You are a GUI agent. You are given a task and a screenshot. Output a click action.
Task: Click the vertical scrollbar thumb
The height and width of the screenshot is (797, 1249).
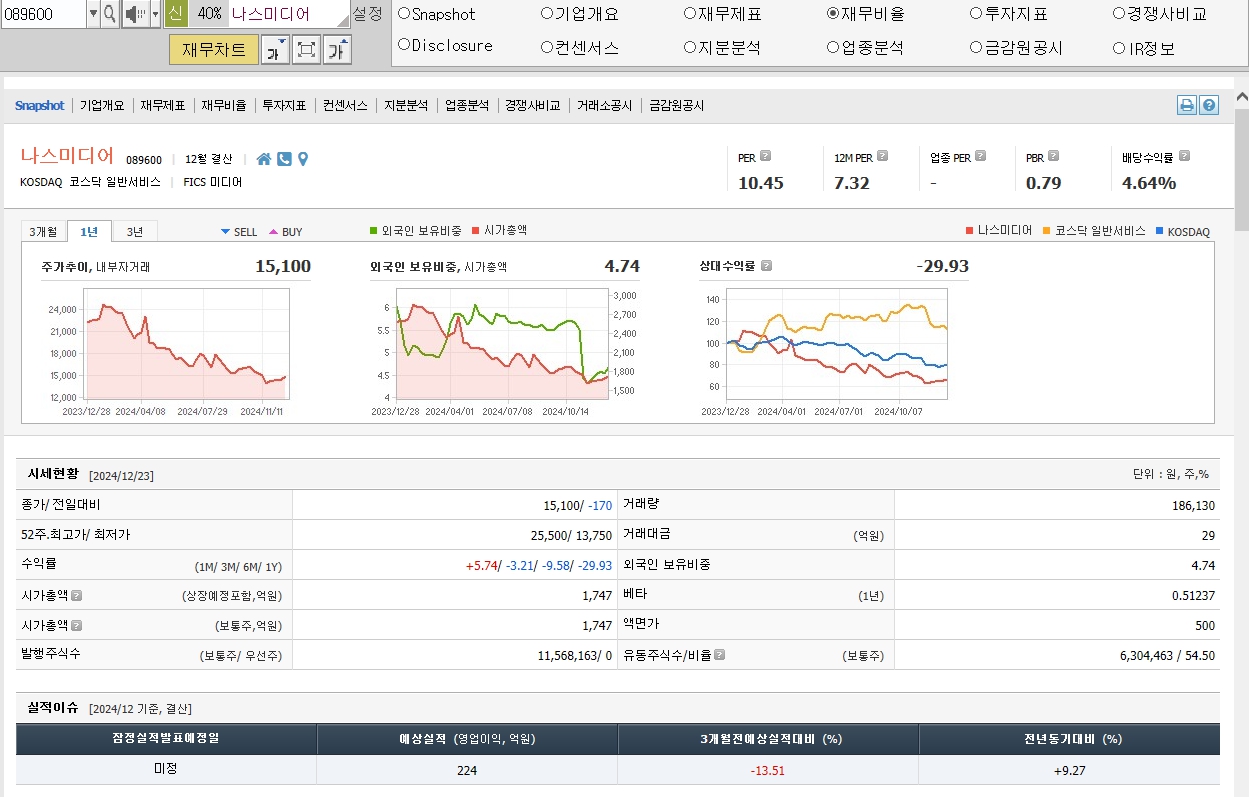(1241, 168)
